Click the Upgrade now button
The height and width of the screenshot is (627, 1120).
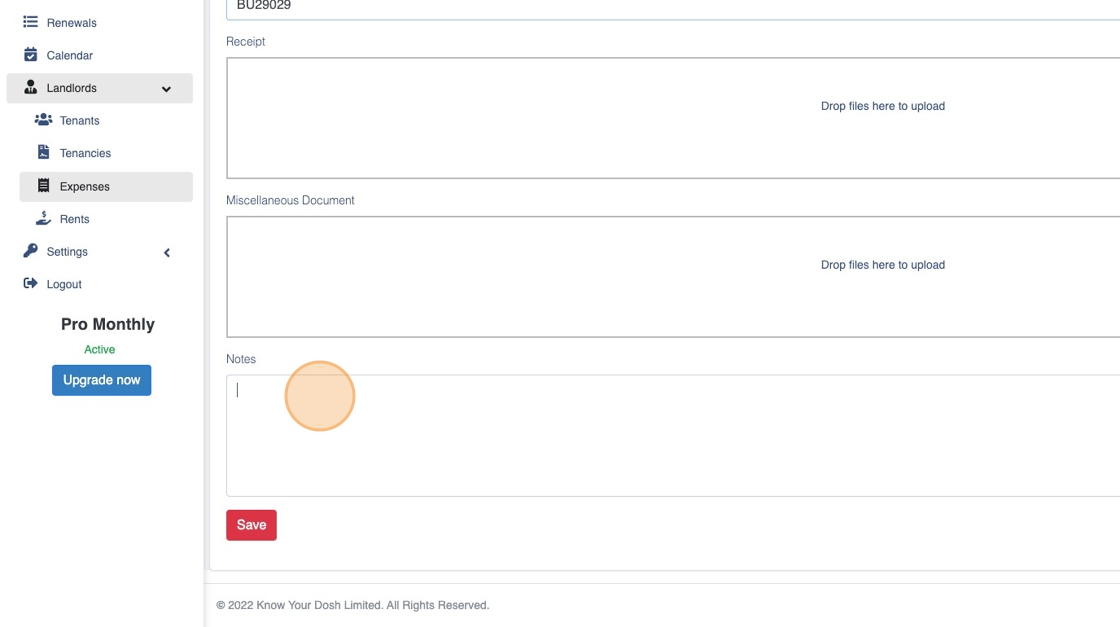pos(101,380)
